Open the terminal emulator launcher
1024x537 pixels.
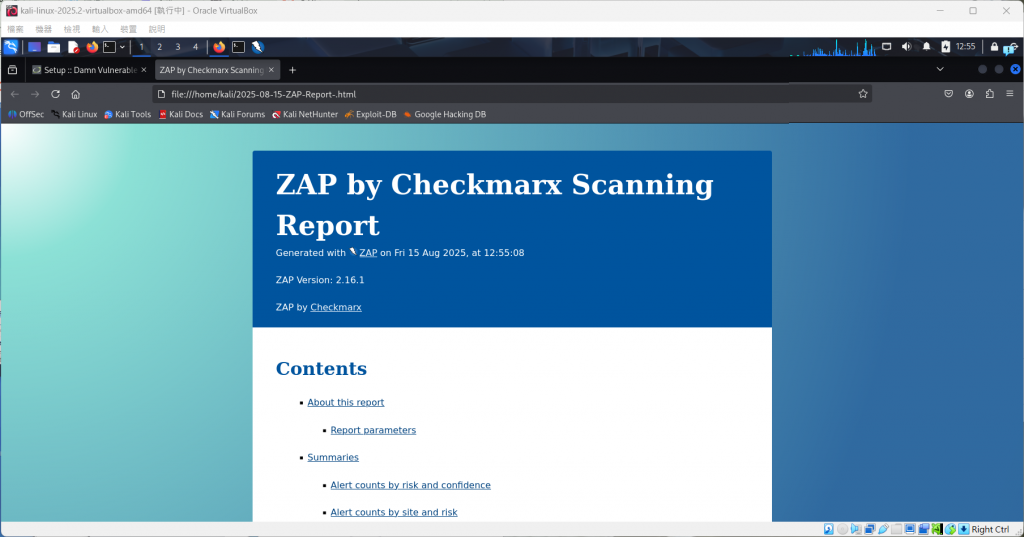(110, 47)
